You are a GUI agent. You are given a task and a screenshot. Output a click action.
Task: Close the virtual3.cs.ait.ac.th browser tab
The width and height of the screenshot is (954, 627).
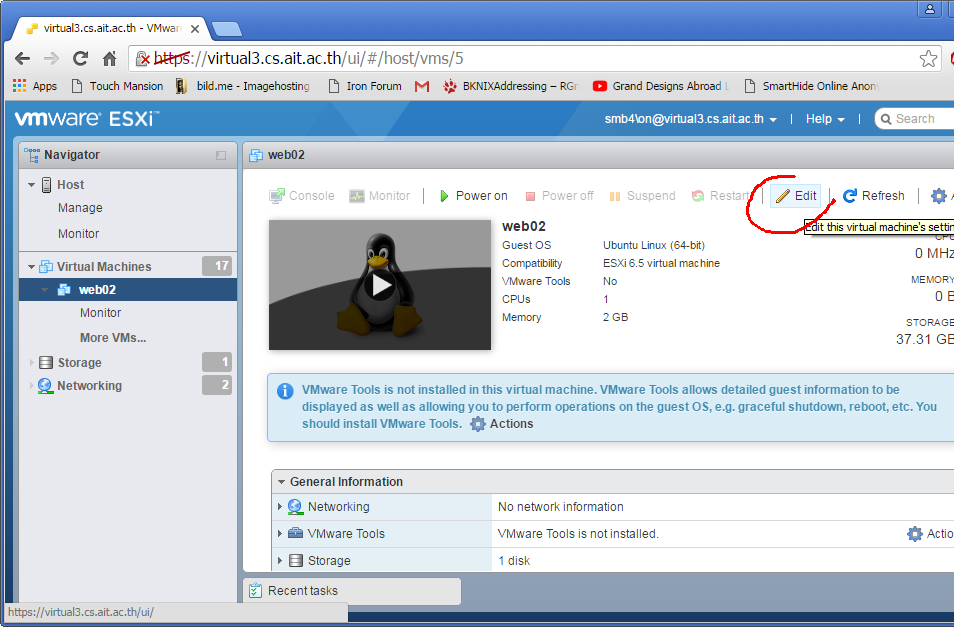tap(195, 29)
